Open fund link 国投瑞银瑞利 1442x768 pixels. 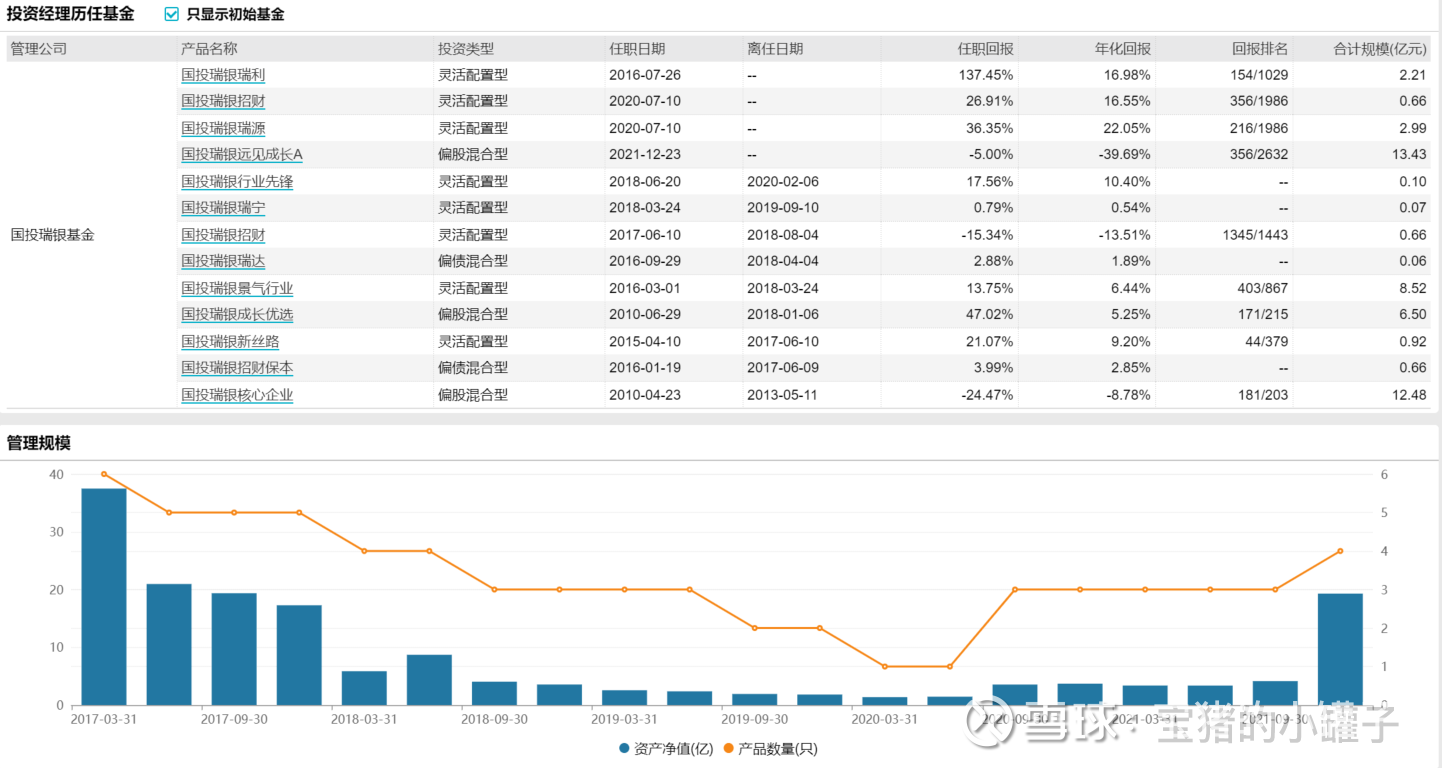tap(223, 75)
